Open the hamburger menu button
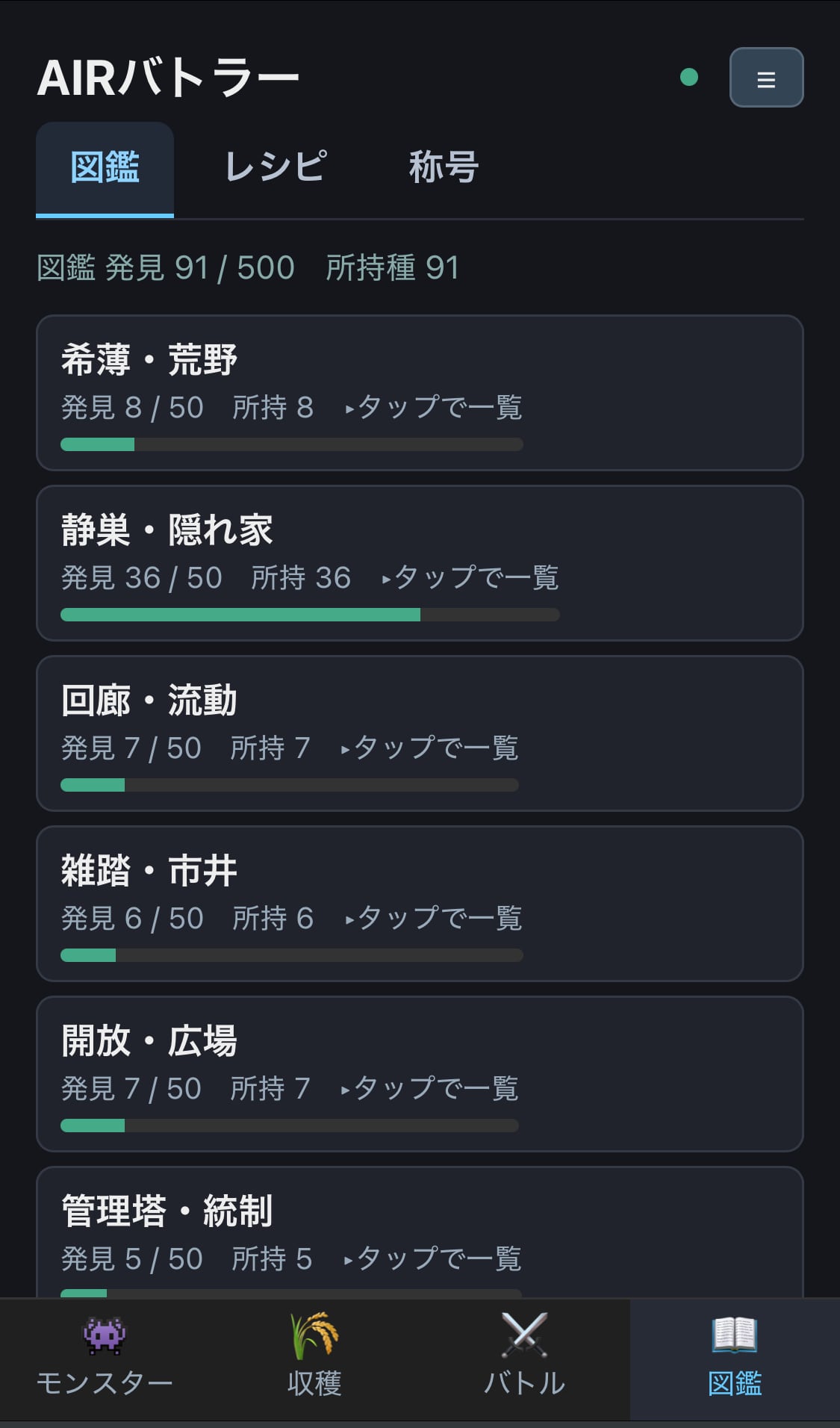The image size is (840, 1428). pos(766,78)
